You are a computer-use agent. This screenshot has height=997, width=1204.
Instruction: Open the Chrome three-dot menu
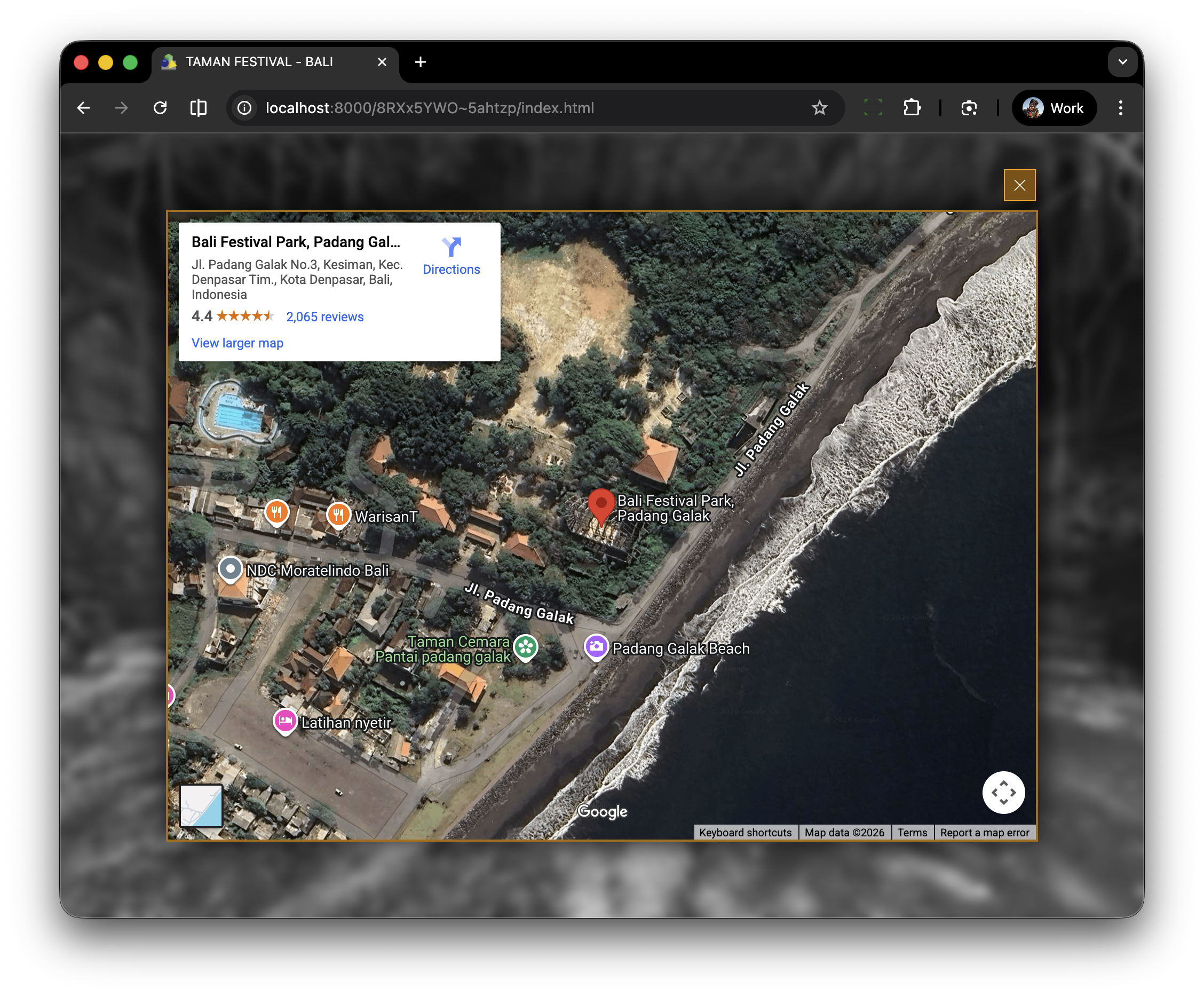coord(1120,108)
